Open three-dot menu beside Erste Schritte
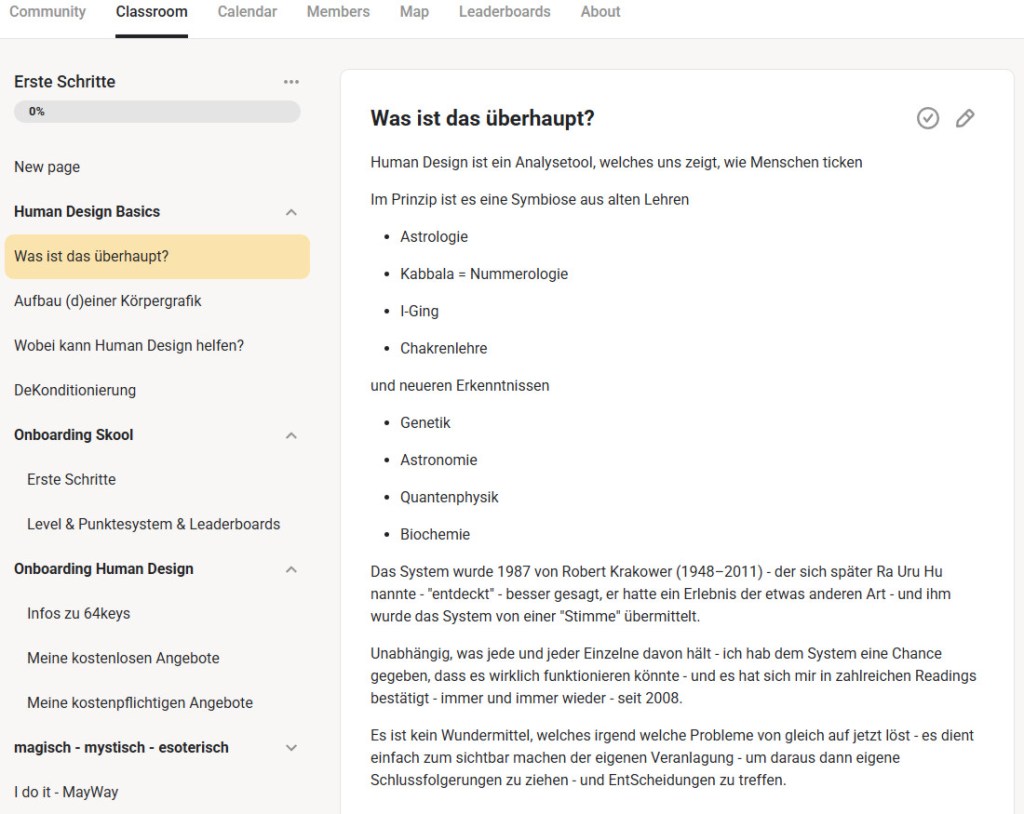1024x814 pixels. click(x=291, y=82)
